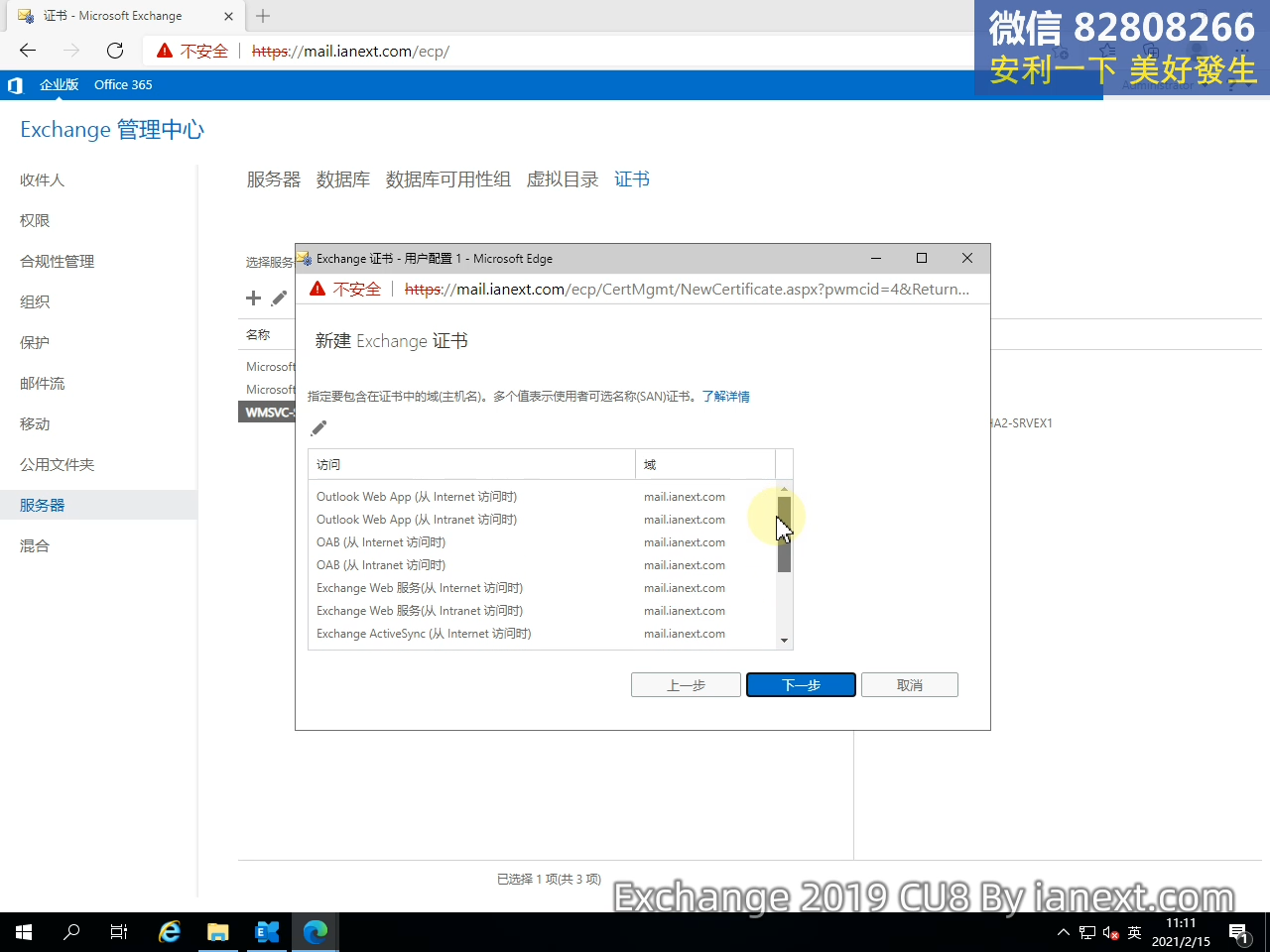The height and width of the screenshot is (952, 1270).
Task: Open a new browser tab
Action: point(263,16)
